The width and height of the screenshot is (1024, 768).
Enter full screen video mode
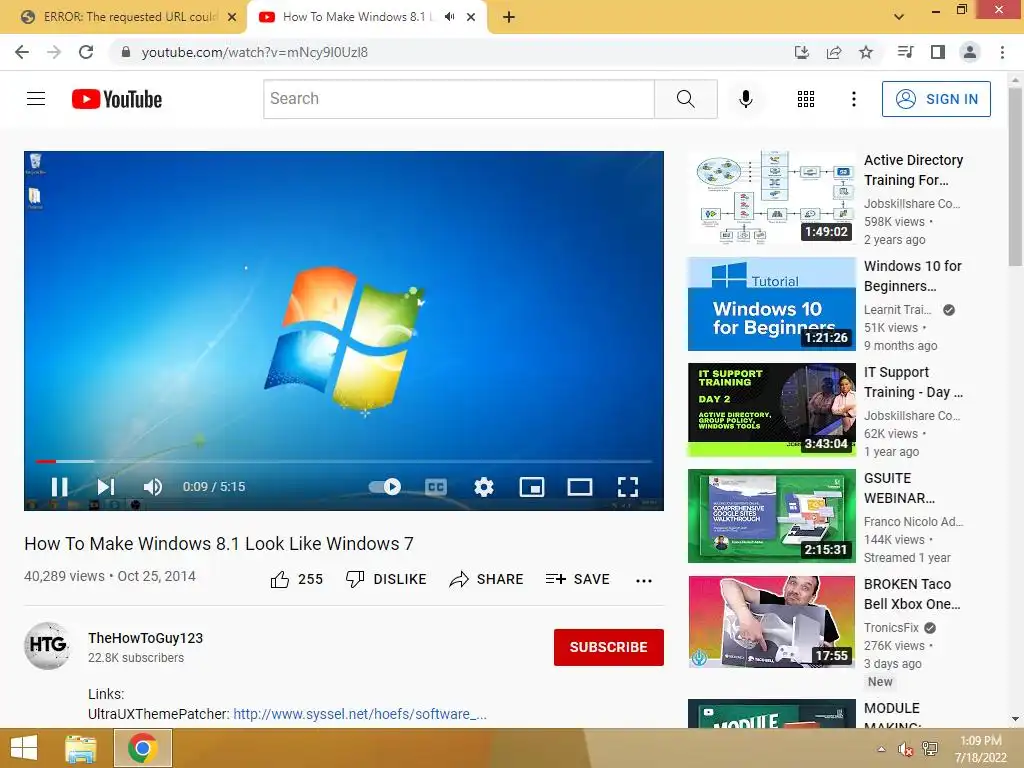tap(628, 487)
